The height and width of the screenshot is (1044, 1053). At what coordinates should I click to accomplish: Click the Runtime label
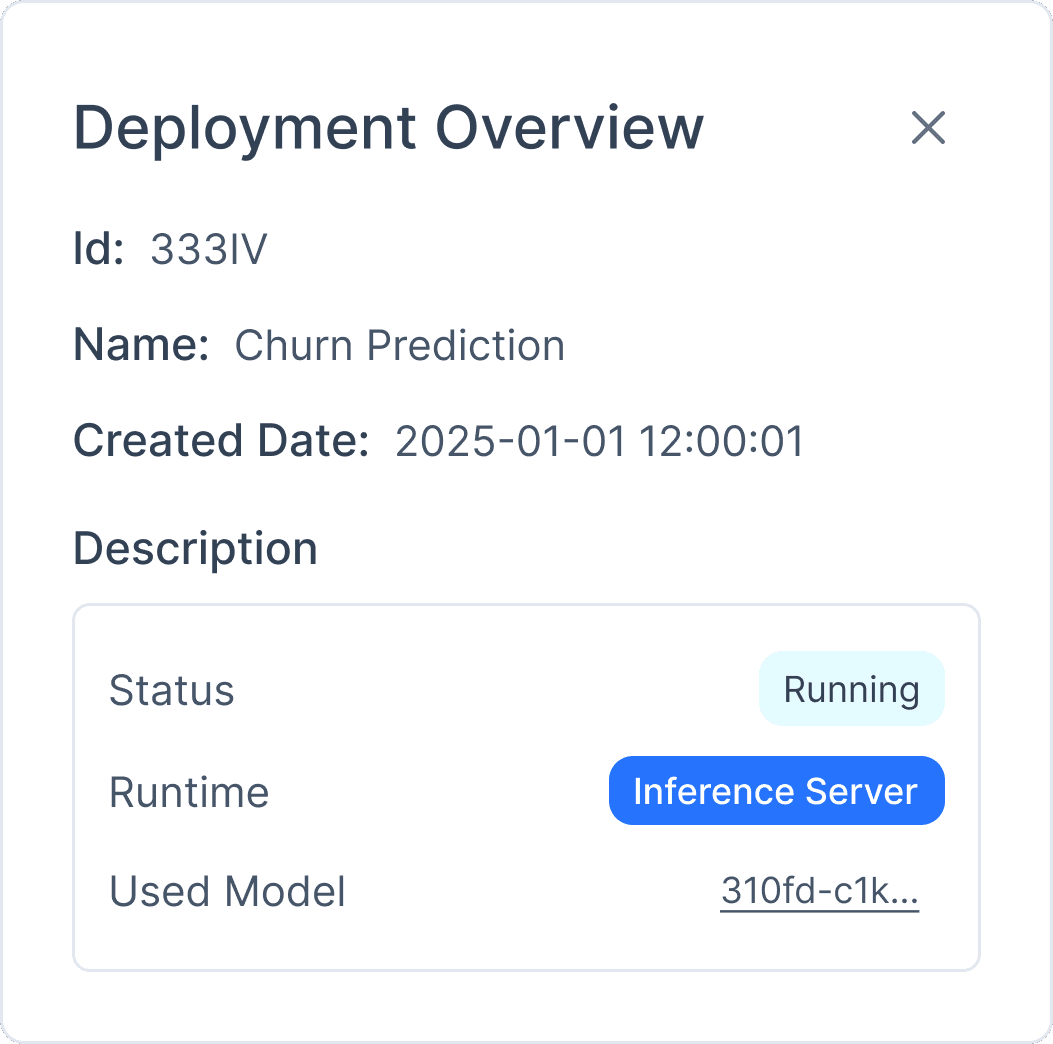[x=189, y=791]
